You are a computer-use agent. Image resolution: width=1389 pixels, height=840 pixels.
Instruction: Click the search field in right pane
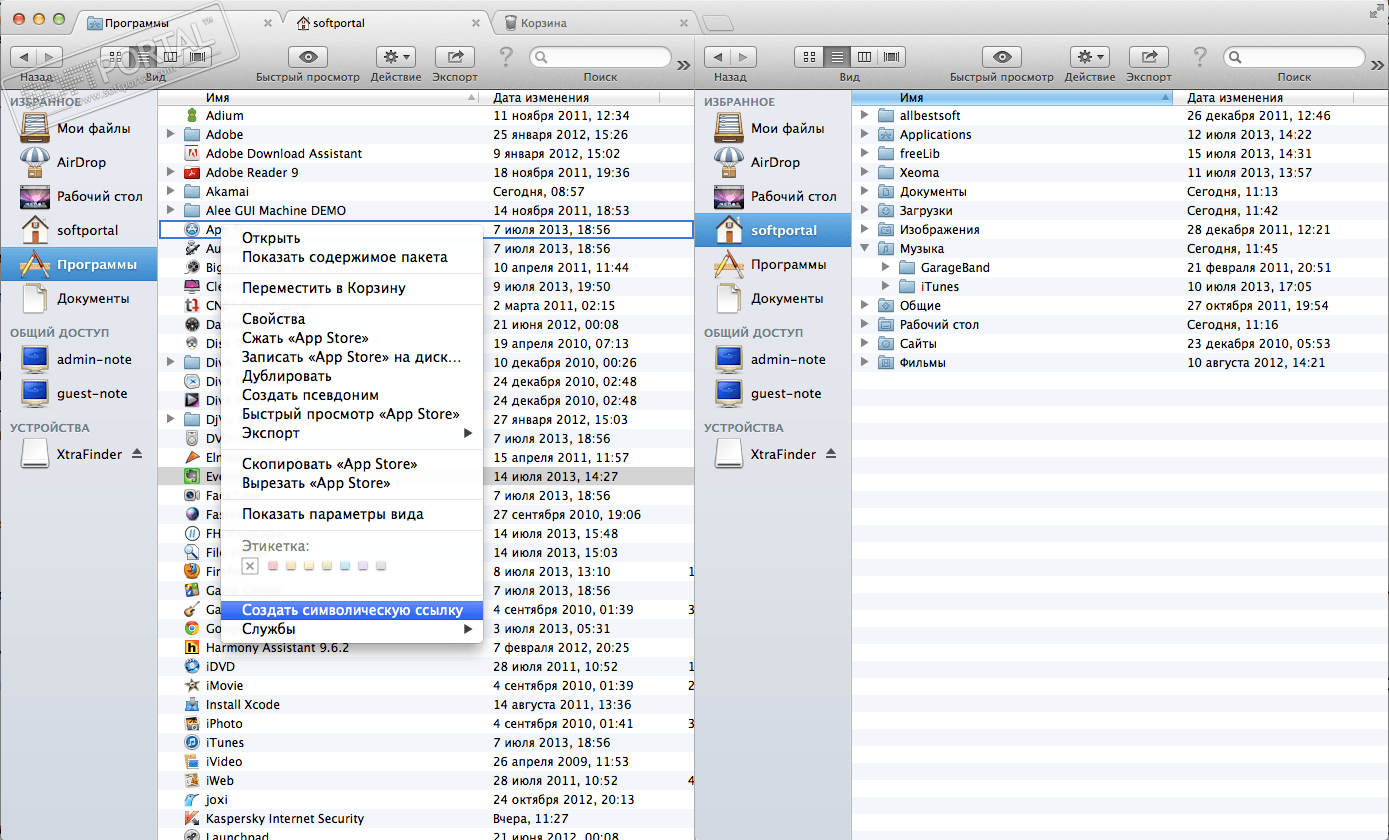click(x=1295, y=57)
